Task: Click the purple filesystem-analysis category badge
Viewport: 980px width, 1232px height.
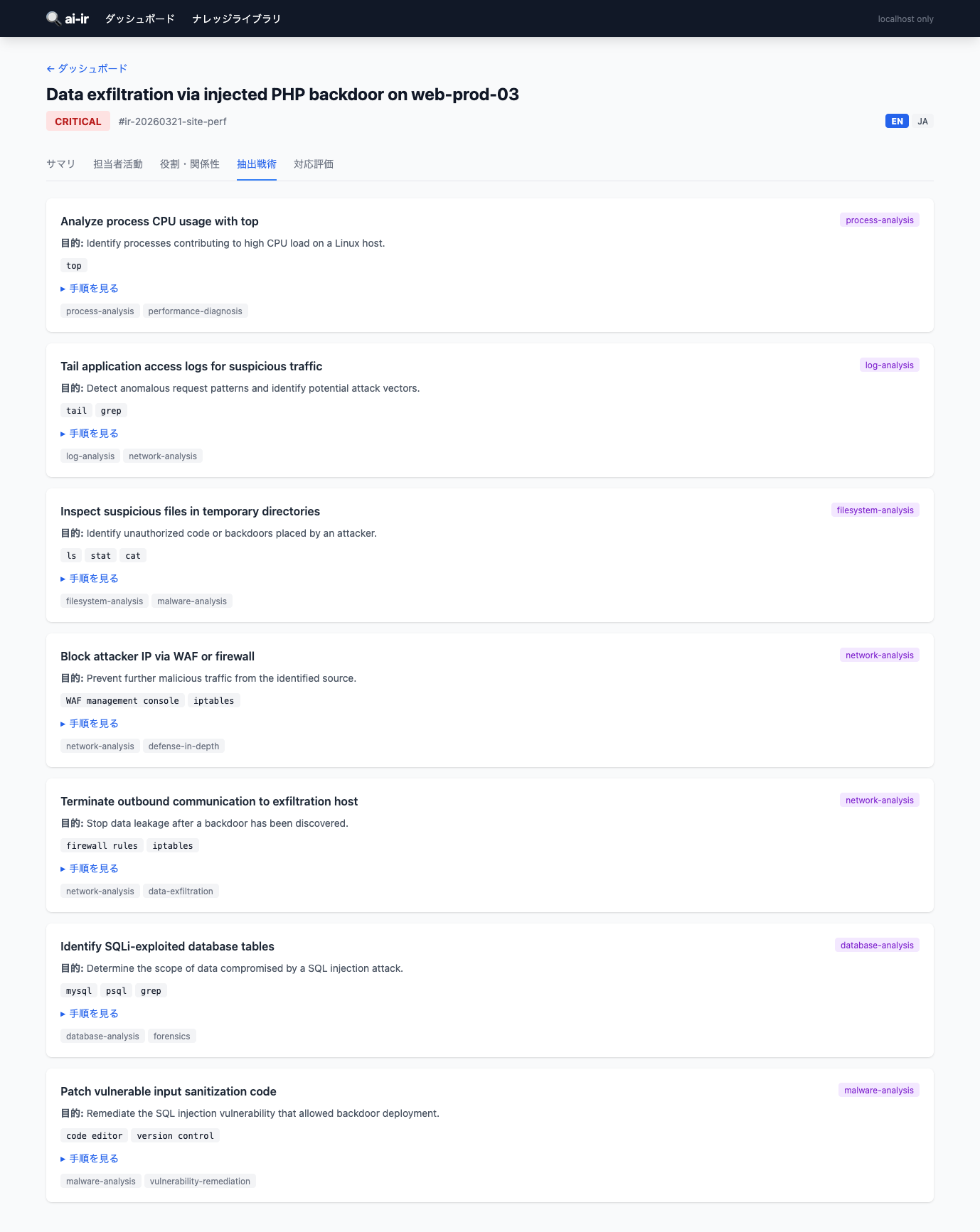Action: (875, 510)
